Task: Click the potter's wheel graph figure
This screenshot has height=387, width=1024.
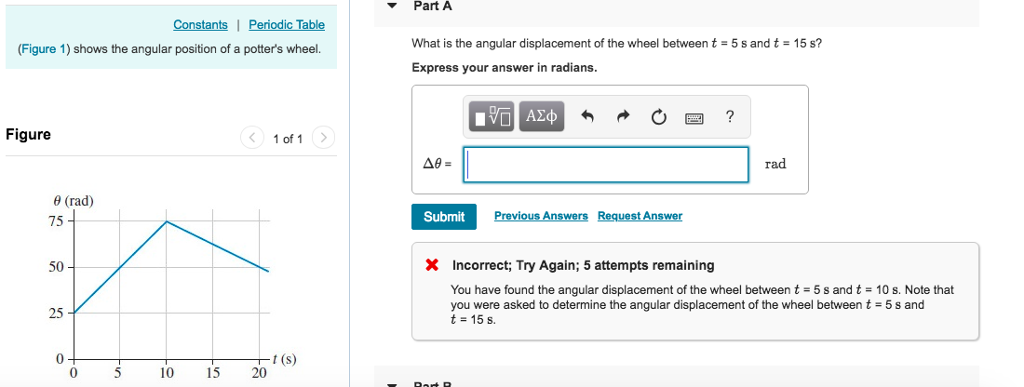Action: point(171,288)
